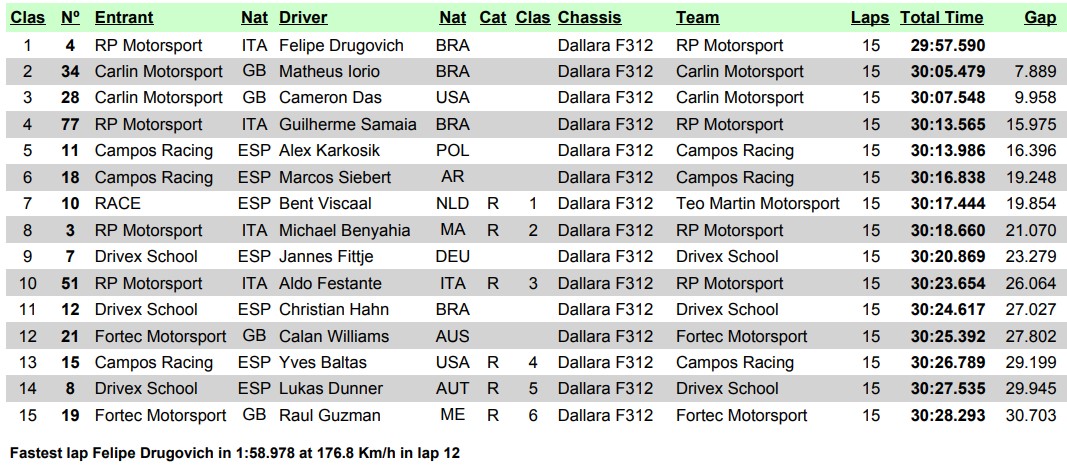
Task: Click the Nº column header
Action: click(x=70, y=18)
